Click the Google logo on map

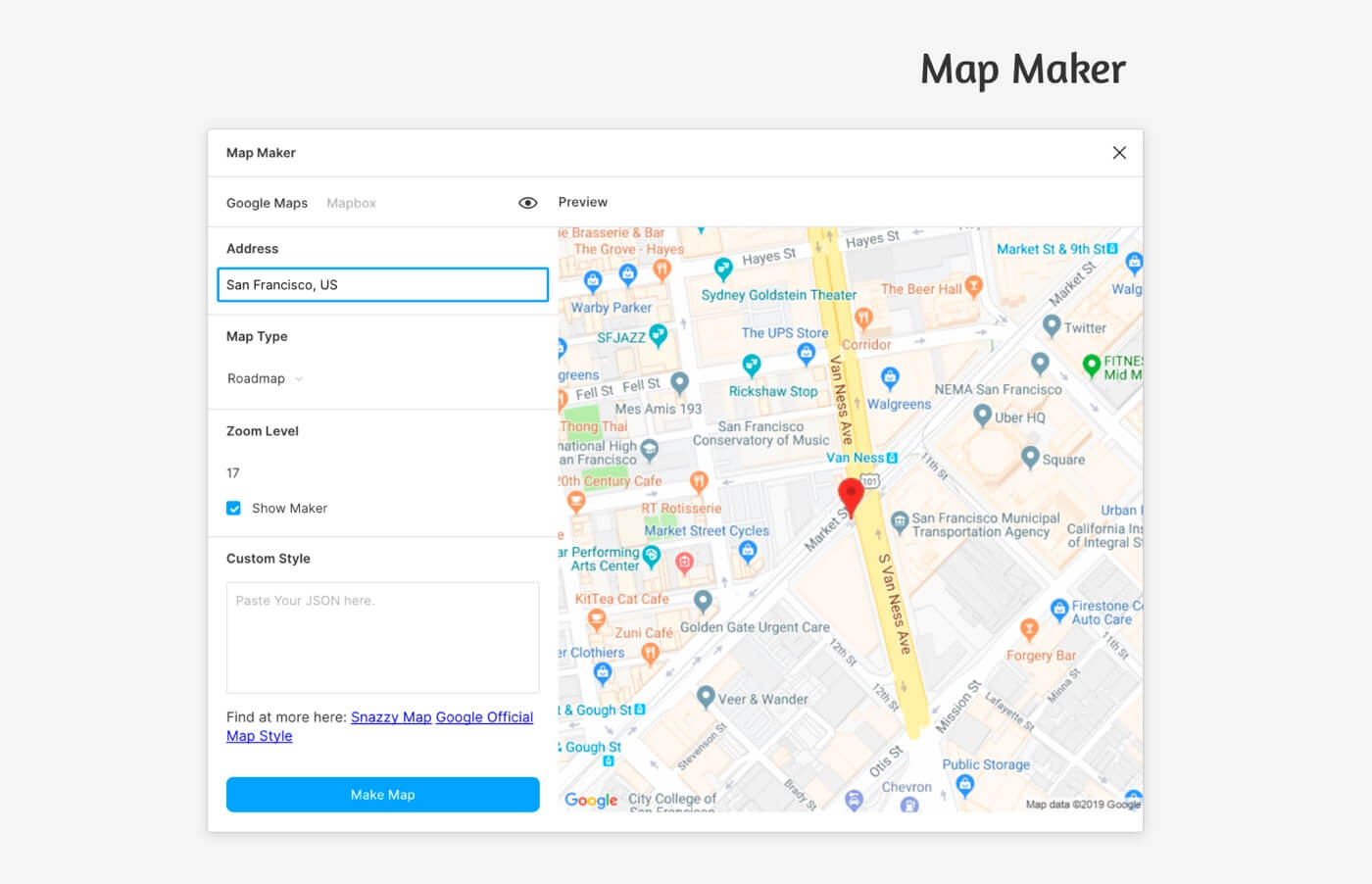pos(591,801)
